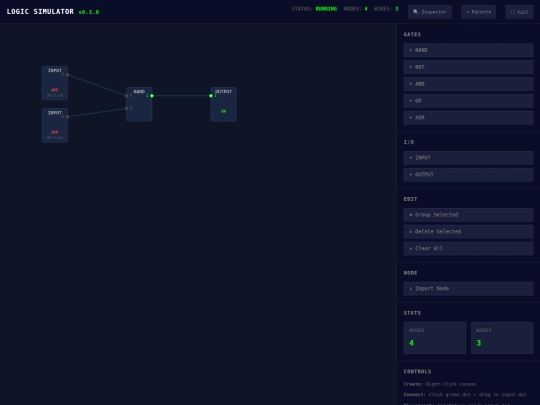The width and height of the screenshot is (540, 405).
Task: Add a NOT gate from palette
Action: pyautogui.click(x=468, y=67)
